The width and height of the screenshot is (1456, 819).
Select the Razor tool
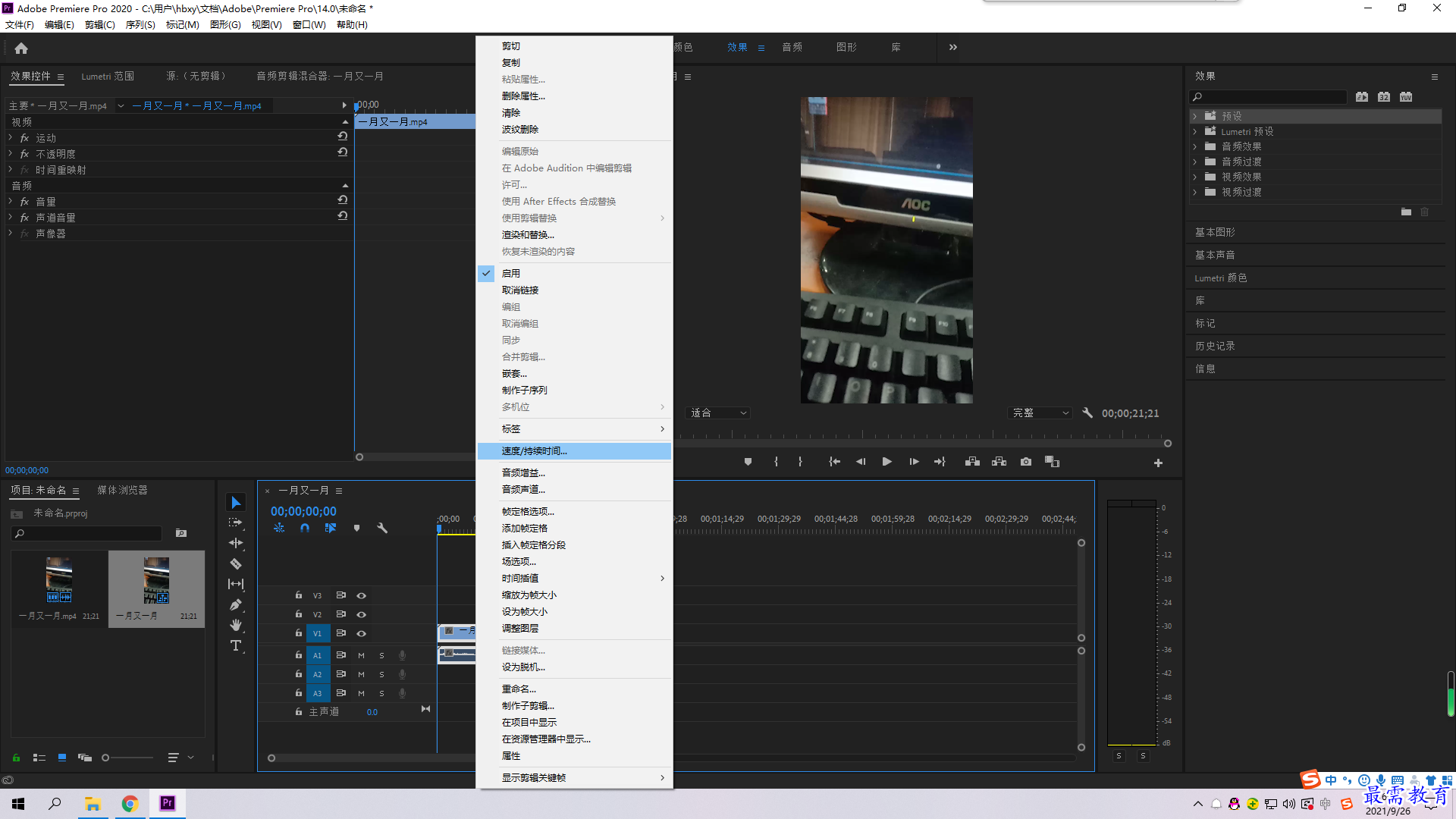236,563
